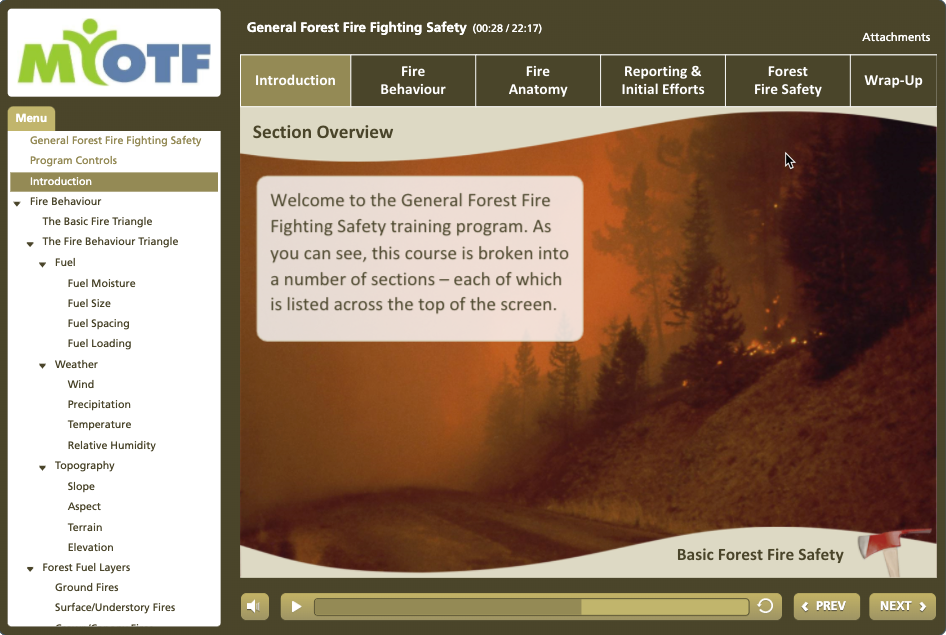Click the 00:28 / 22:17 elapsed time

coord(507,28)
